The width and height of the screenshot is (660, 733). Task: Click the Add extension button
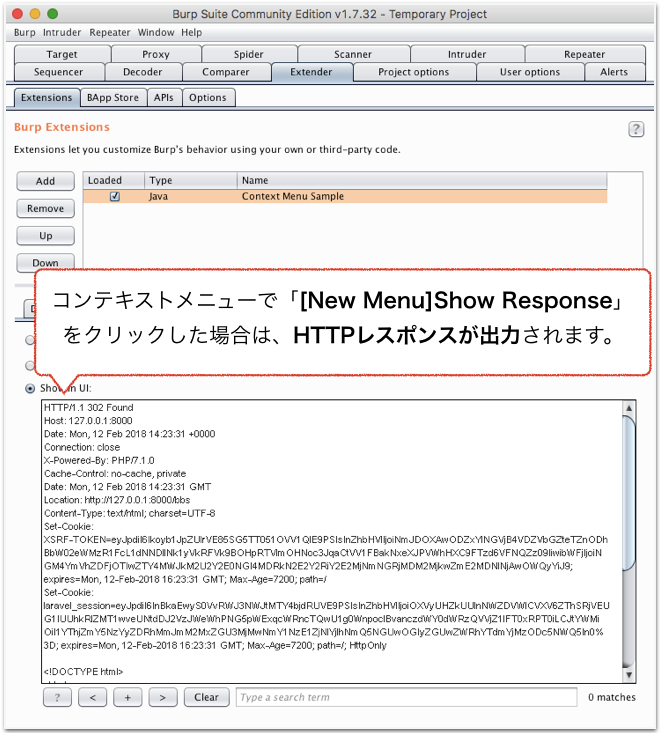(x=45, y=181)
